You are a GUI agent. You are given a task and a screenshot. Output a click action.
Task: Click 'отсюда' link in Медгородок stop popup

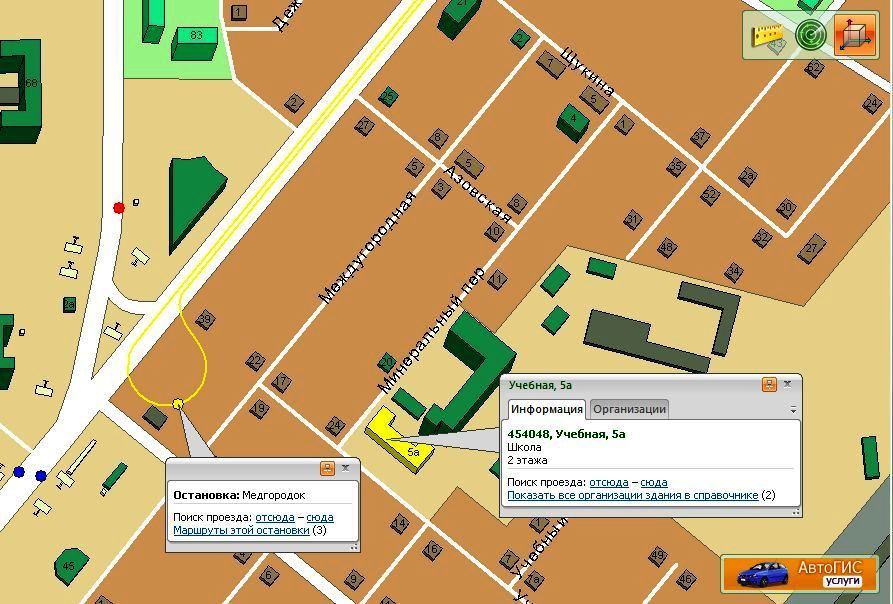coord(274,517)
